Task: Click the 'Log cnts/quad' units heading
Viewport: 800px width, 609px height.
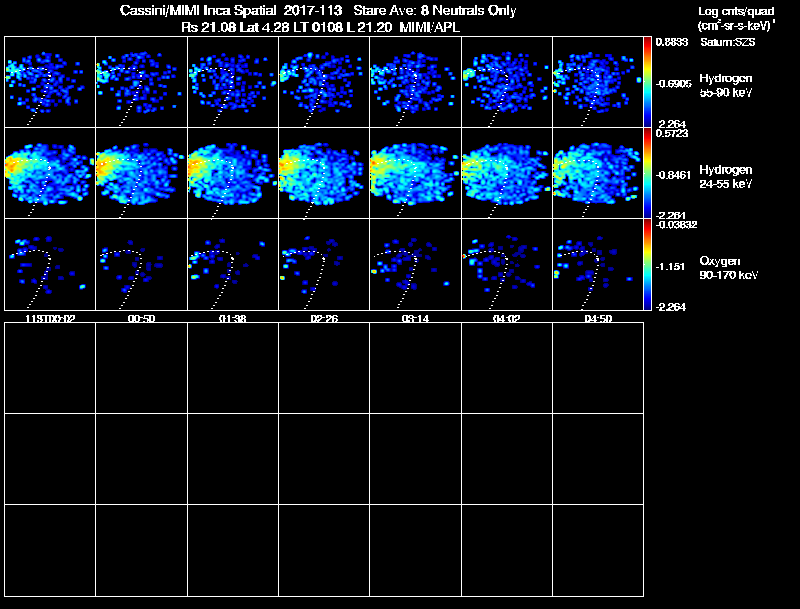Action: point(736,11)
